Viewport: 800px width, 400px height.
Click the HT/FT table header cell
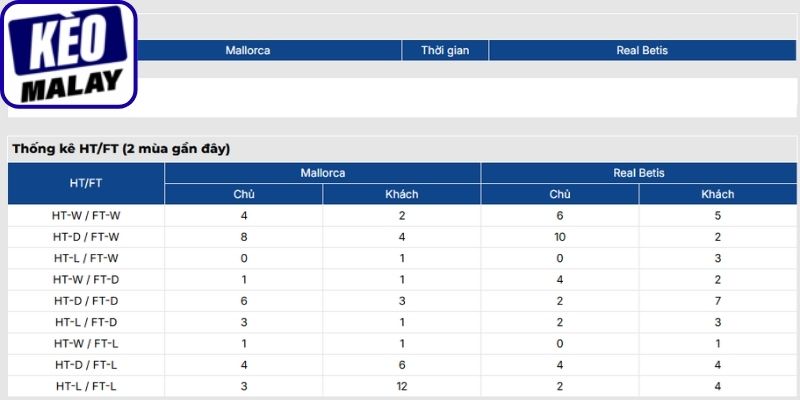[x=86, y=184]
